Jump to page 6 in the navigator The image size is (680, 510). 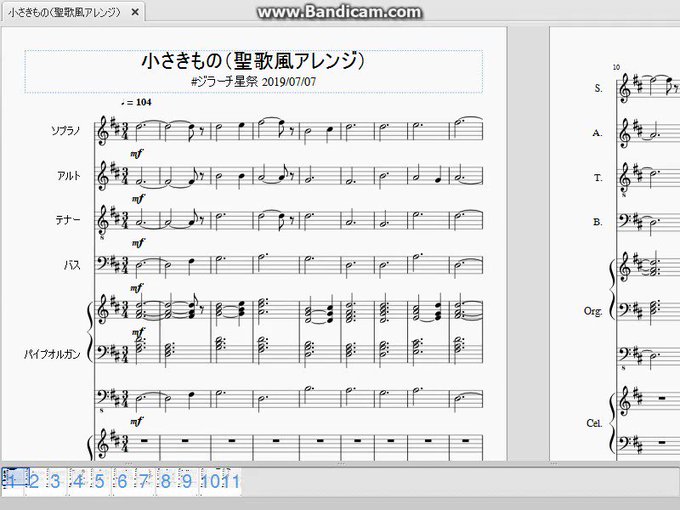point(122,481)
